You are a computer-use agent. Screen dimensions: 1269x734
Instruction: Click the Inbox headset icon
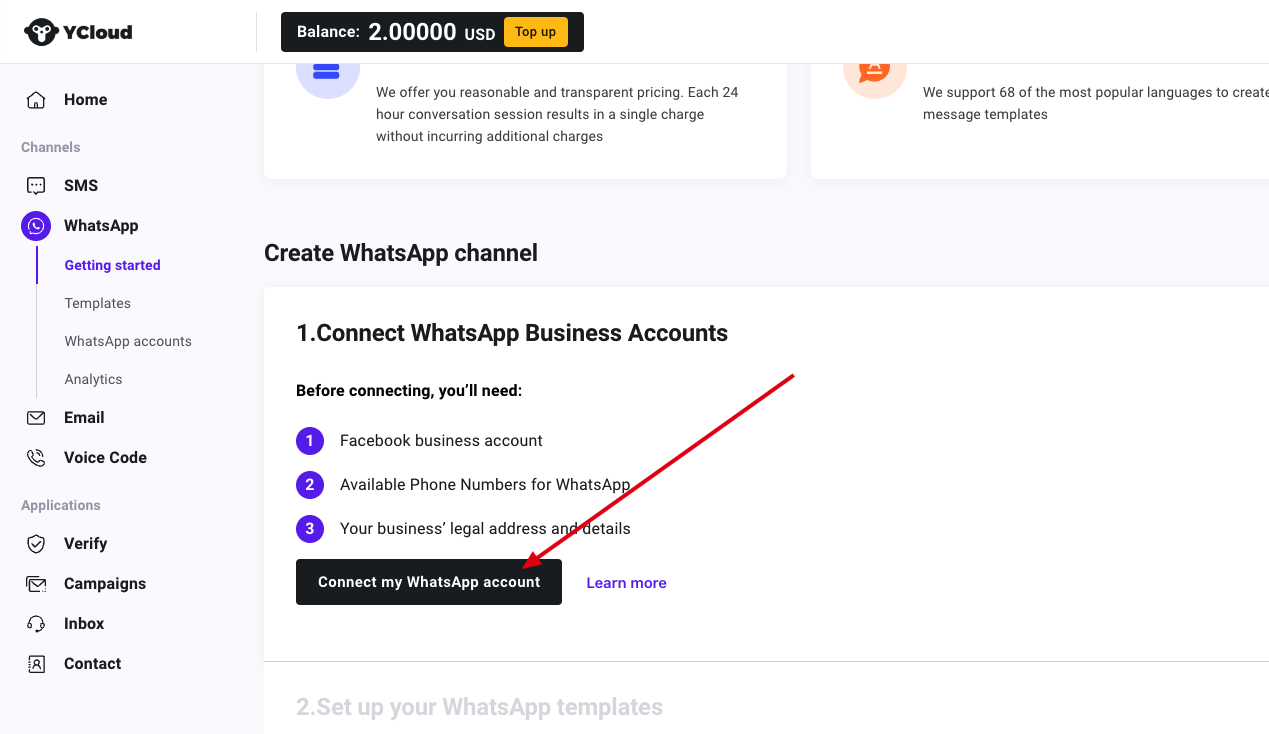point(36,624)
